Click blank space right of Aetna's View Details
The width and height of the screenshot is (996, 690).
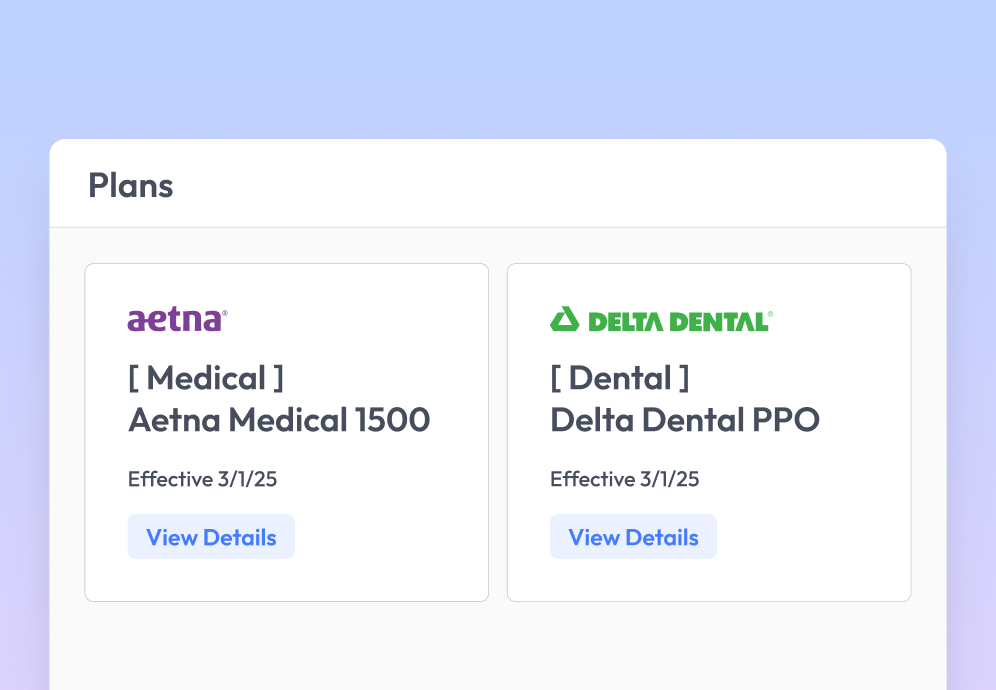pyautogui.click(x=390, y=537)
